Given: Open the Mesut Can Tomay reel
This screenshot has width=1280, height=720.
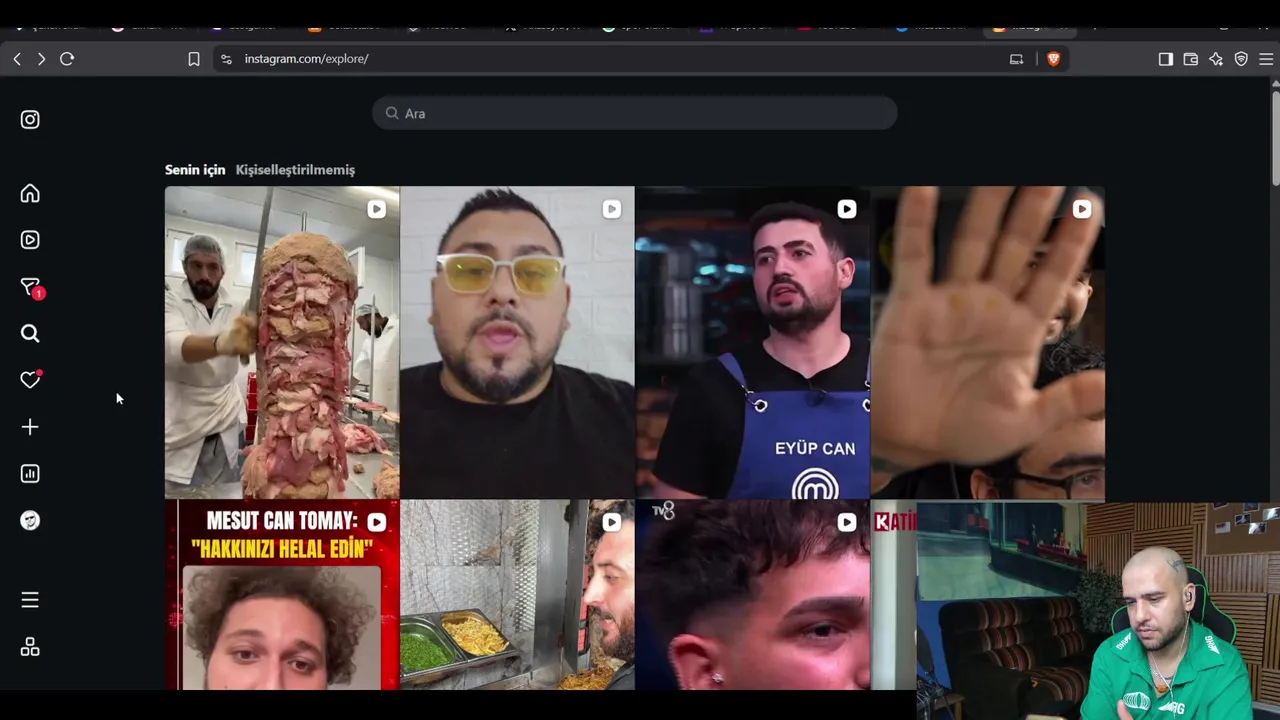Looking at the screenshot, I should pos(282,595).
